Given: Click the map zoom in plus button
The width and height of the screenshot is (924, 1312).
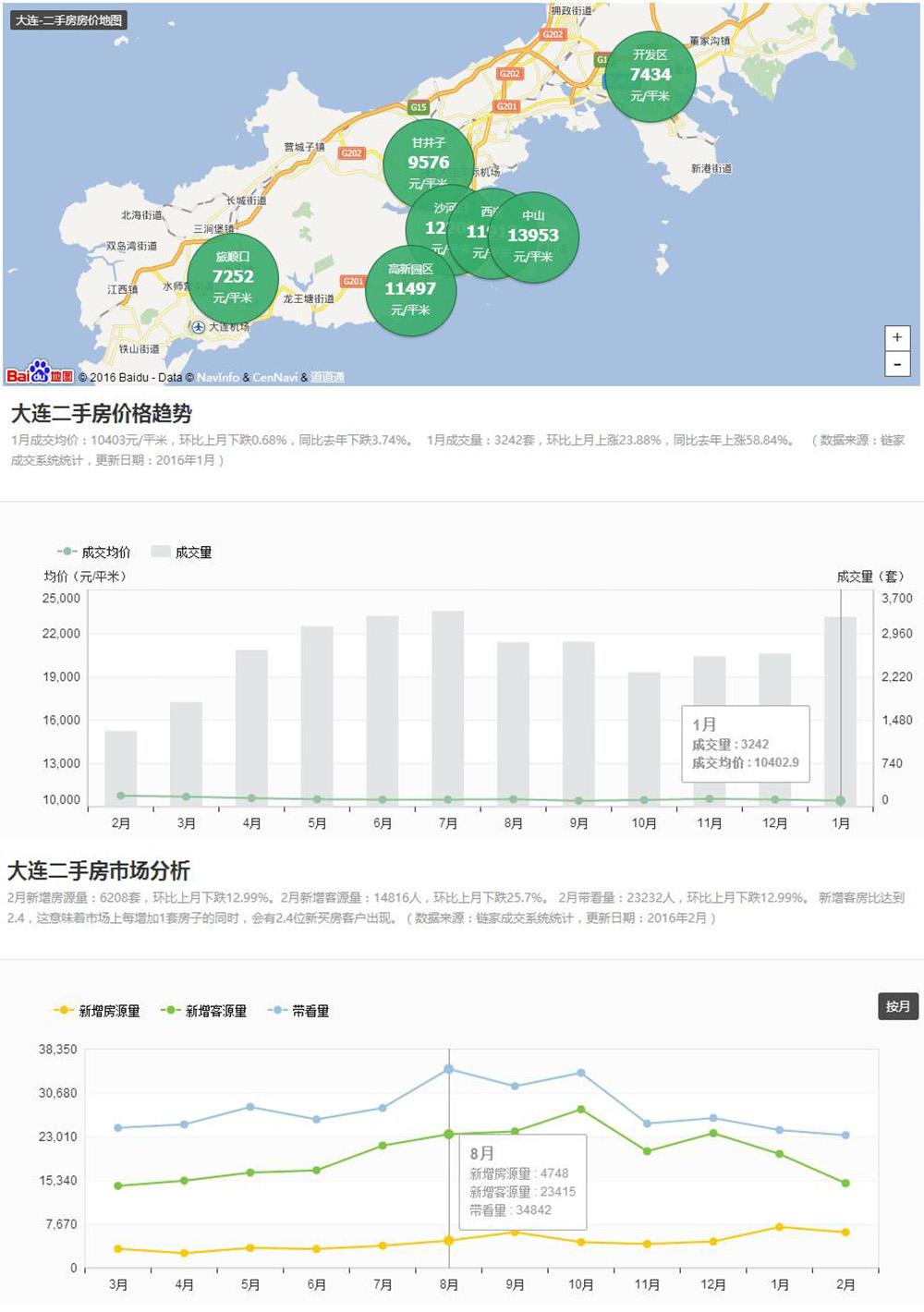Looking at the screenshot, I should 896,337.
